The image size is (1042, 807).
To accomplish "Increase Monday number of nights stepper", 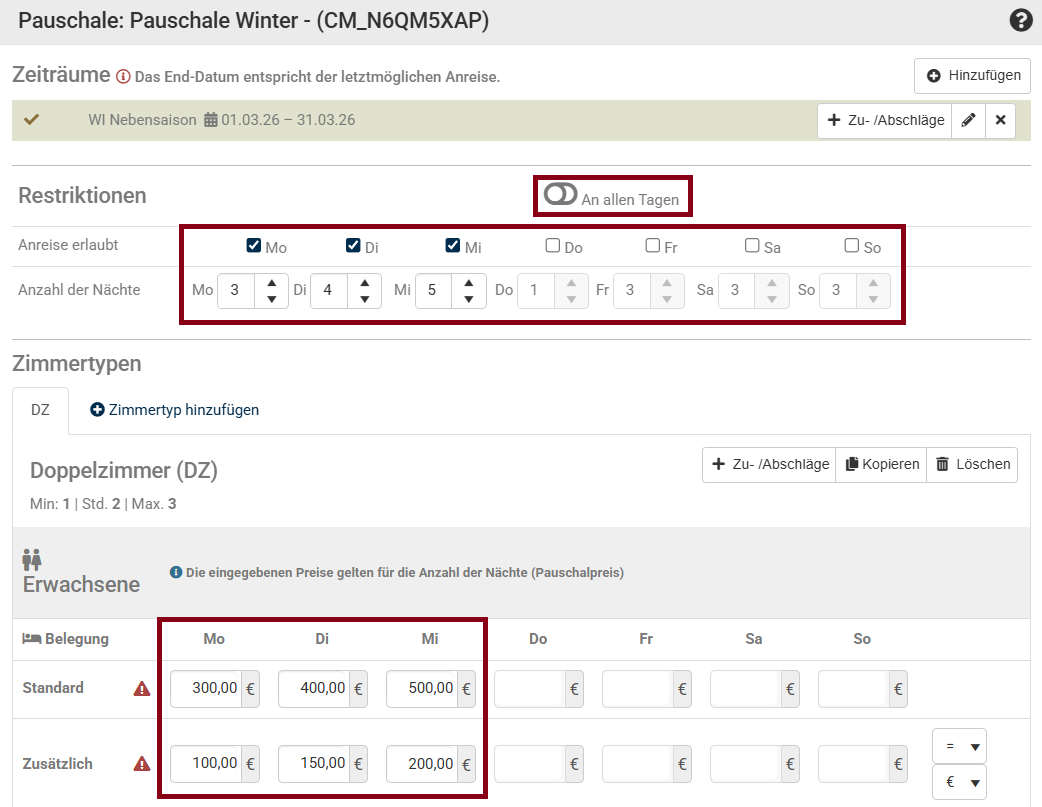I will pyautogui.click(x=272, y=283).
